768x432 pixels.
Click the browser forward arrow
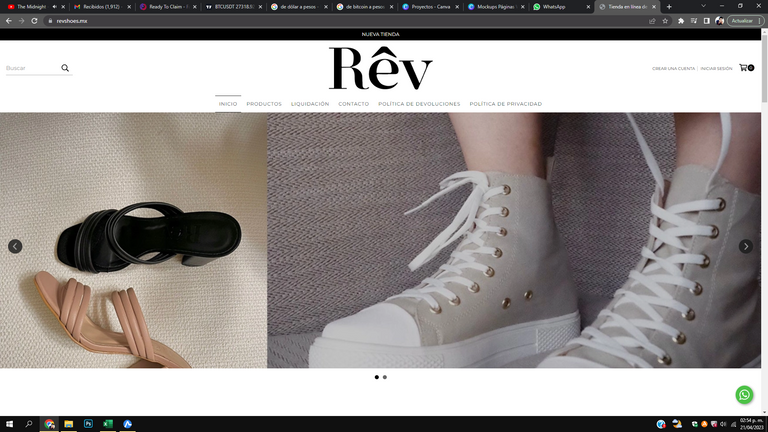[21, 21]
